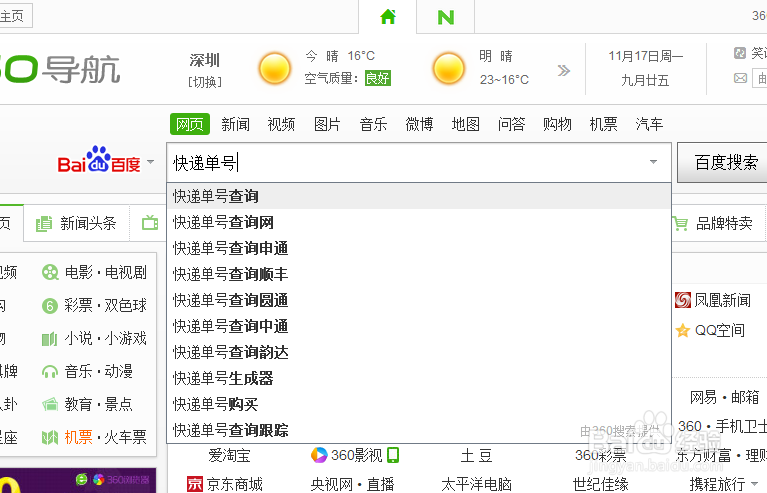The width and height of the screenshot is (767, 493).
Task: Click the 空气质量 良好 badge
Action: click(378, 78)
